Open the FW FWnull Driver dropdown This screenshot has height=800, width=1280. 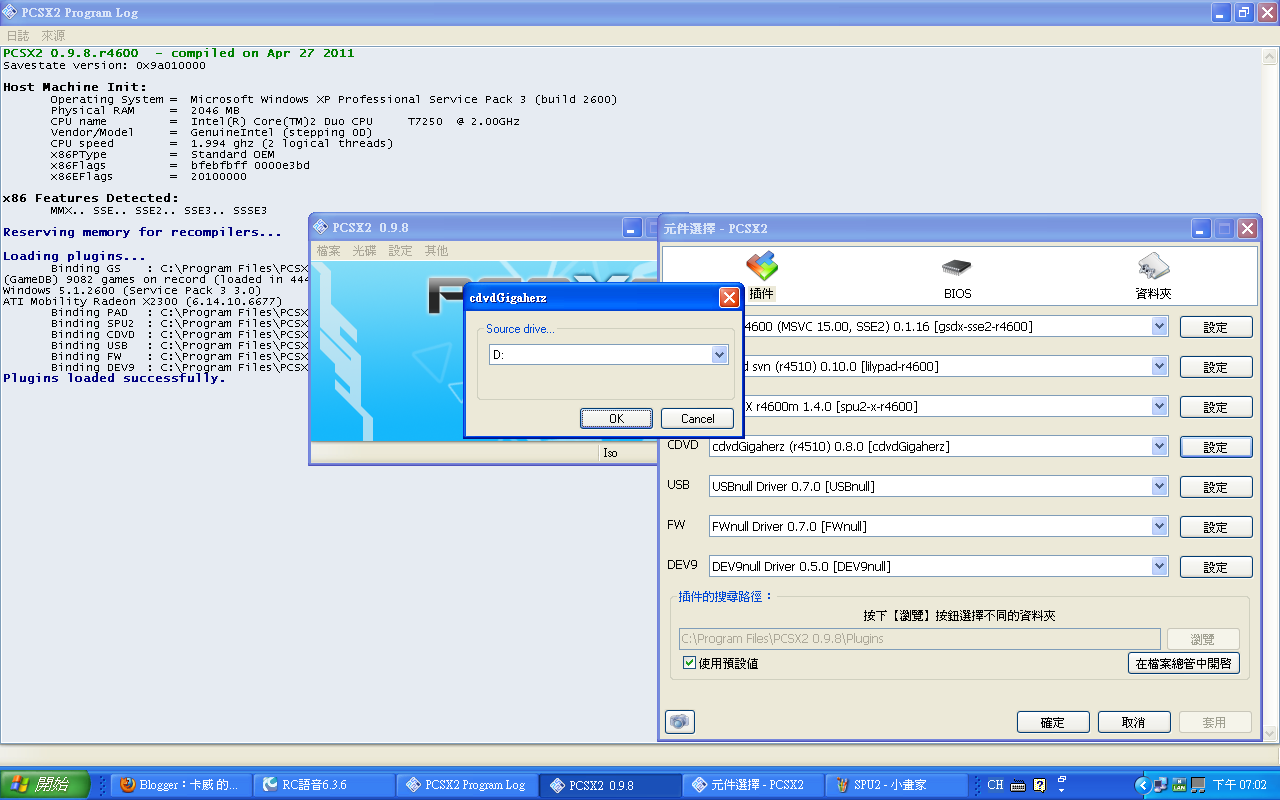pyautogui.click(x=1159, y=526)
